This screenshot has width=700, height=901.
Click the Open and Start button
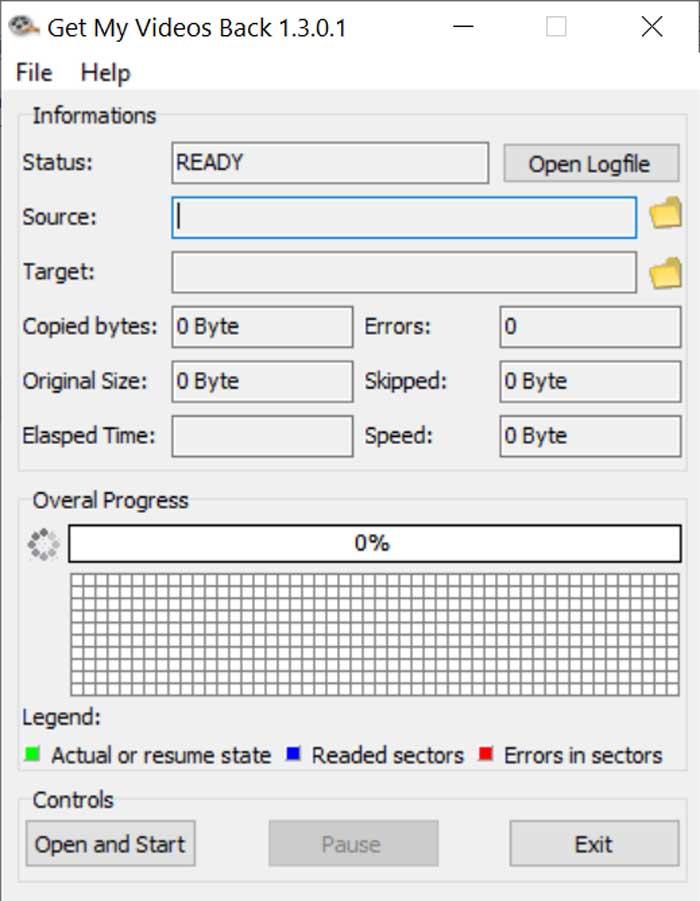(x=110, y=844)
